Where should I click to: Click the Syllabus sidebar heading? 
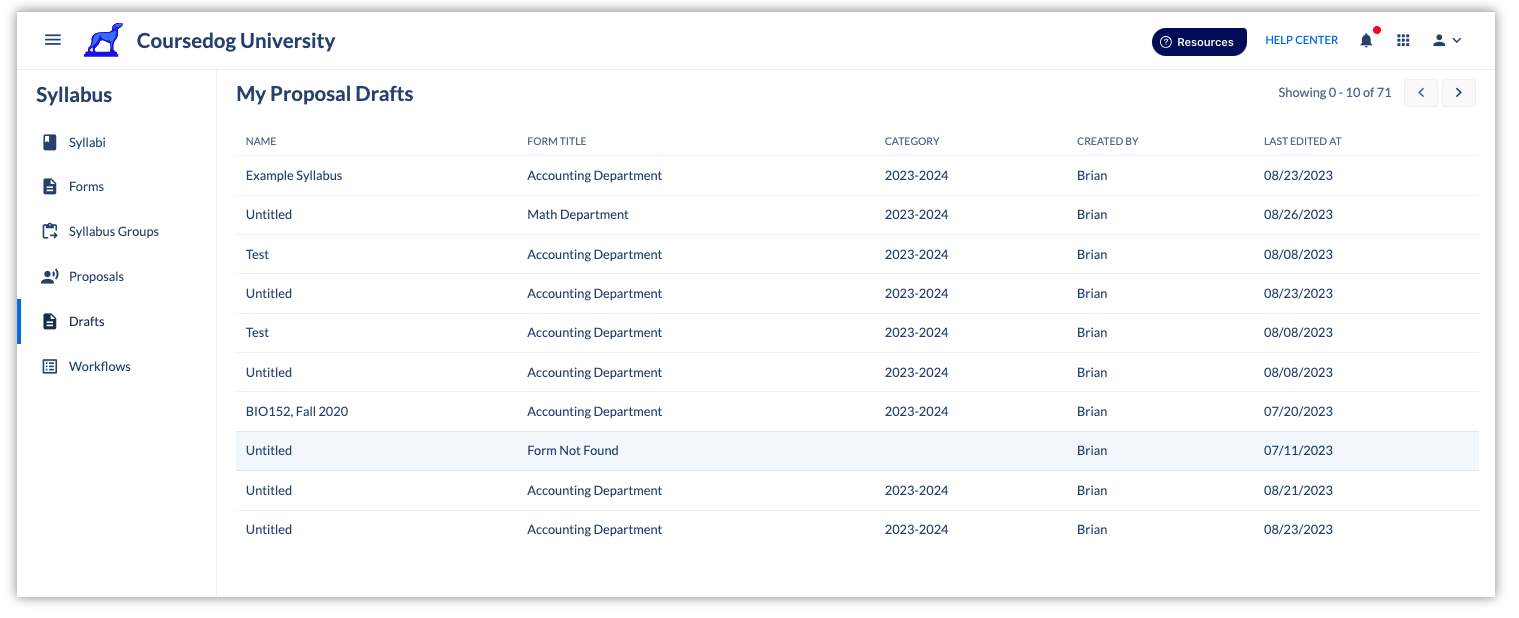point(74,95)
